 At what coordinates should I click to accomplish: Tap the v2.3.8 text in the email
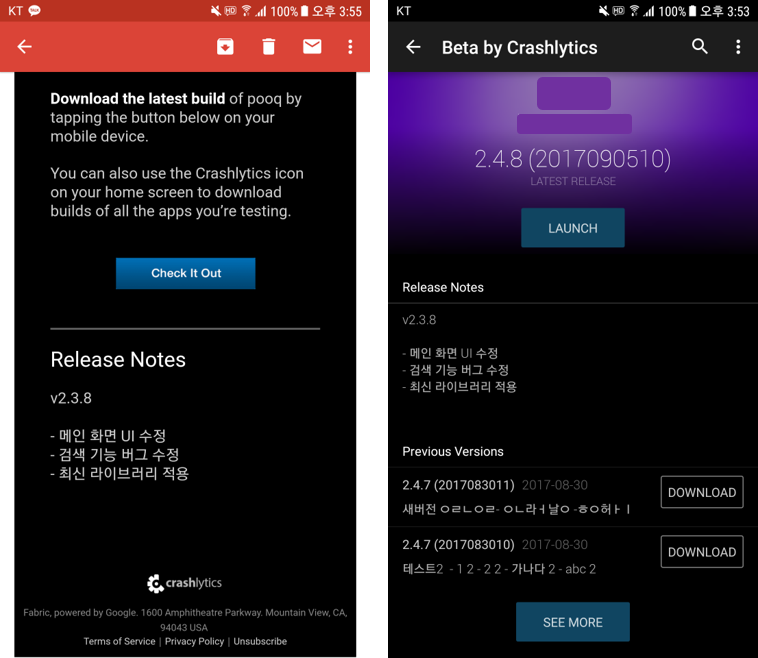[71, 398]
